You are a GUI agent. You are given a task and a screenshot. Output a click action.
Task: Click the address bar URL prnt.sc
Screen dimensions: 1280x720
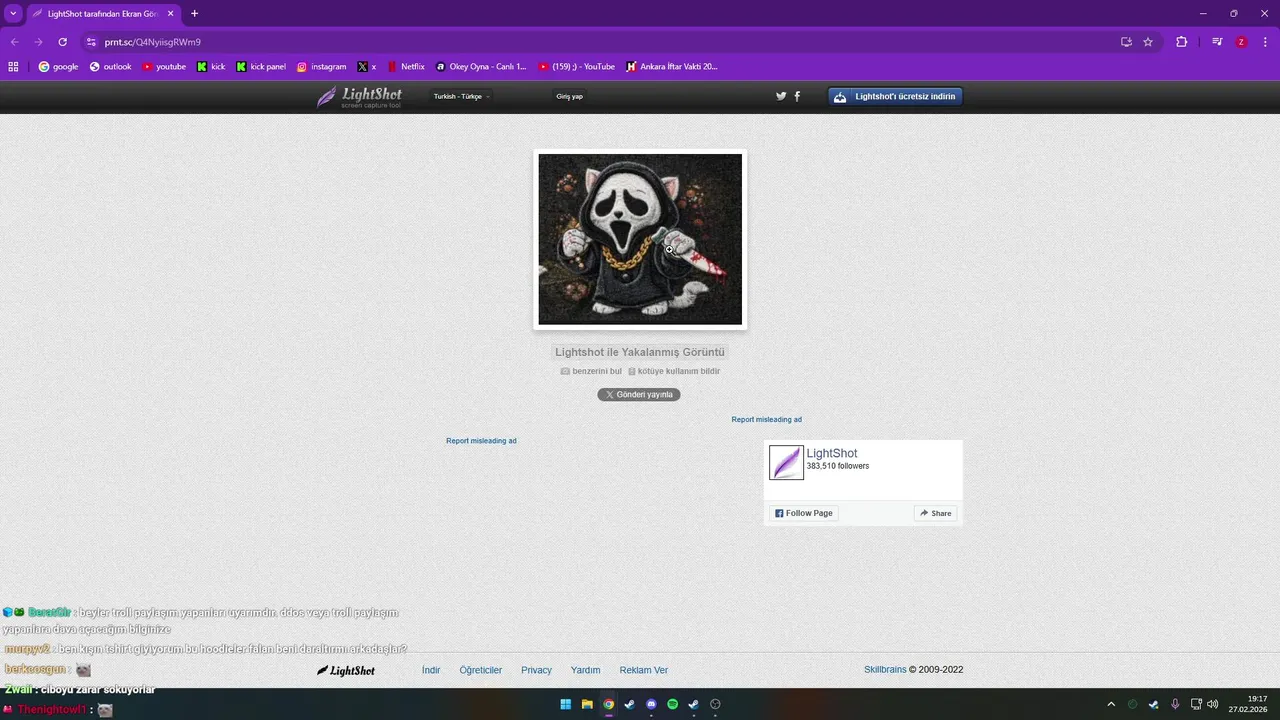[153, 42]
